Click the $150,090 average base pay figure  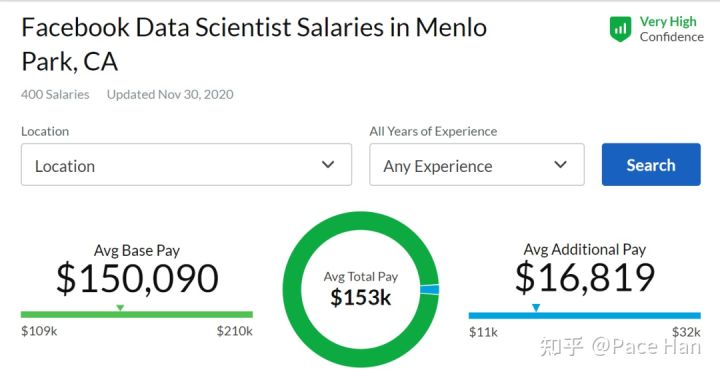(x=137, y=279)
